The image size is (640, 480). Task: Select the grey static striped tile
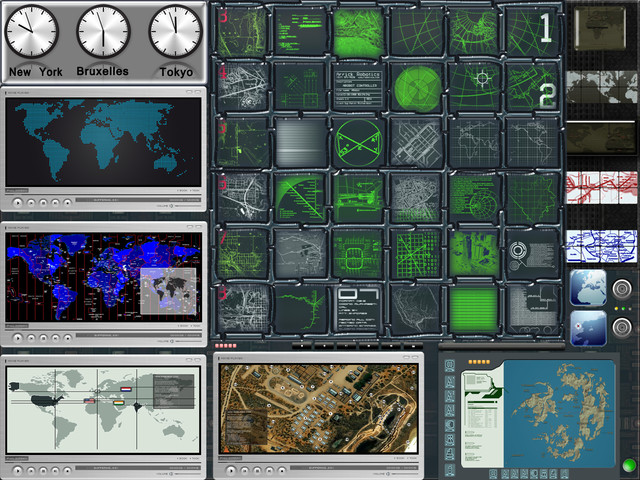tap(300, 142)
